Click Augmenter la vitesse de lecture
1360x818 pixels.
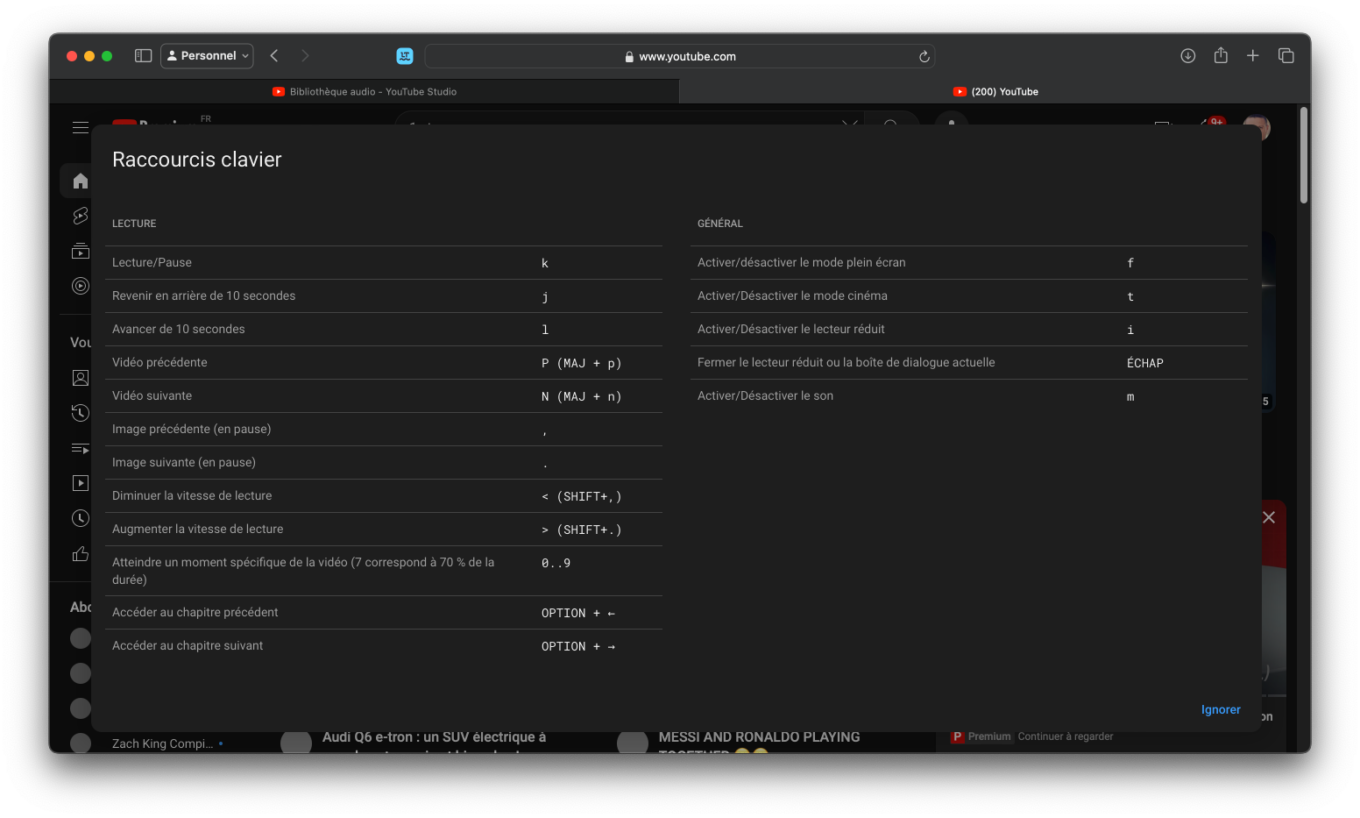384,529
